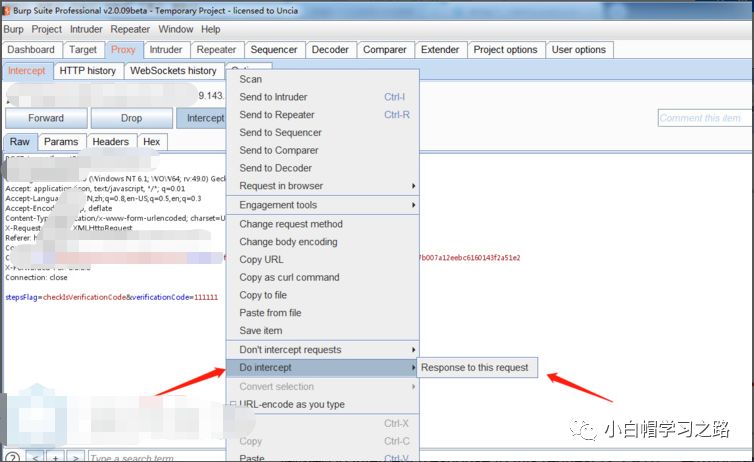Click the Drop button
This screenshot has height=462, width=754.
(x=131, y=118)
